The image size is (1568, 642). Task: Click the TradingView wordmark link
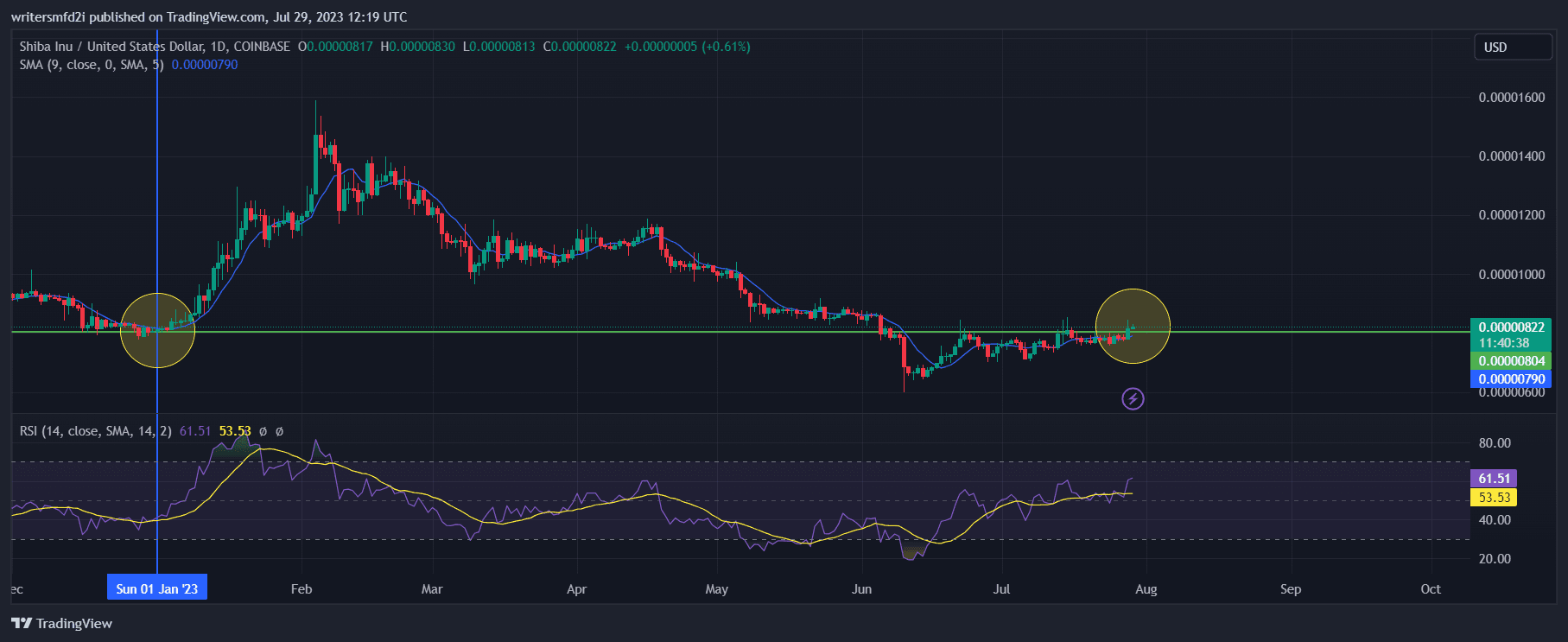click(x=74, y=623)
